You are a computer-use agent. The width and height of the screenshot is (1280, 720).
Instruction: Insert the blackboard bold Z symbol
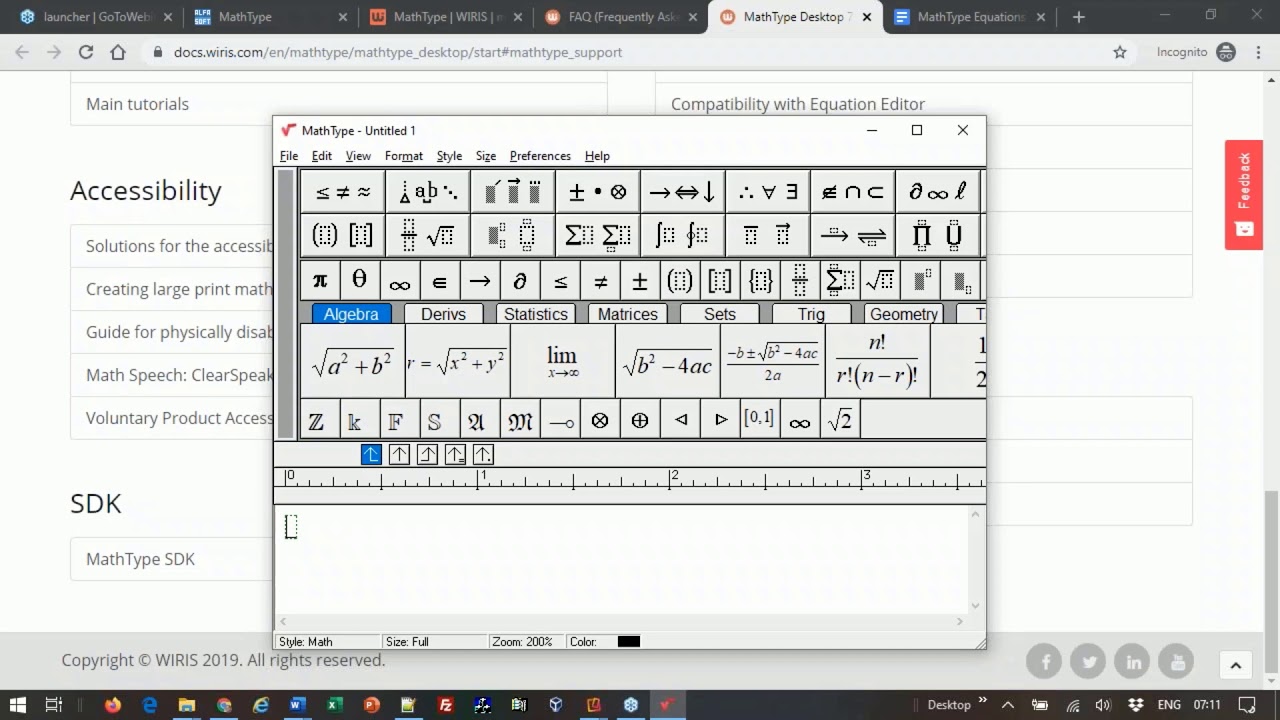click(x=317, y=421)
